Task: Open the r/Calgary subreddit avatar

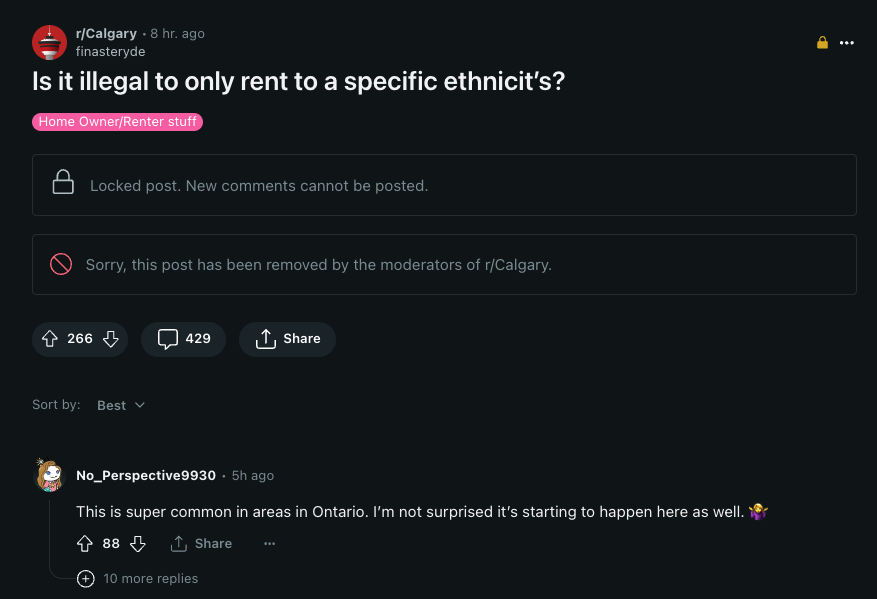Action: pos(49,43)
